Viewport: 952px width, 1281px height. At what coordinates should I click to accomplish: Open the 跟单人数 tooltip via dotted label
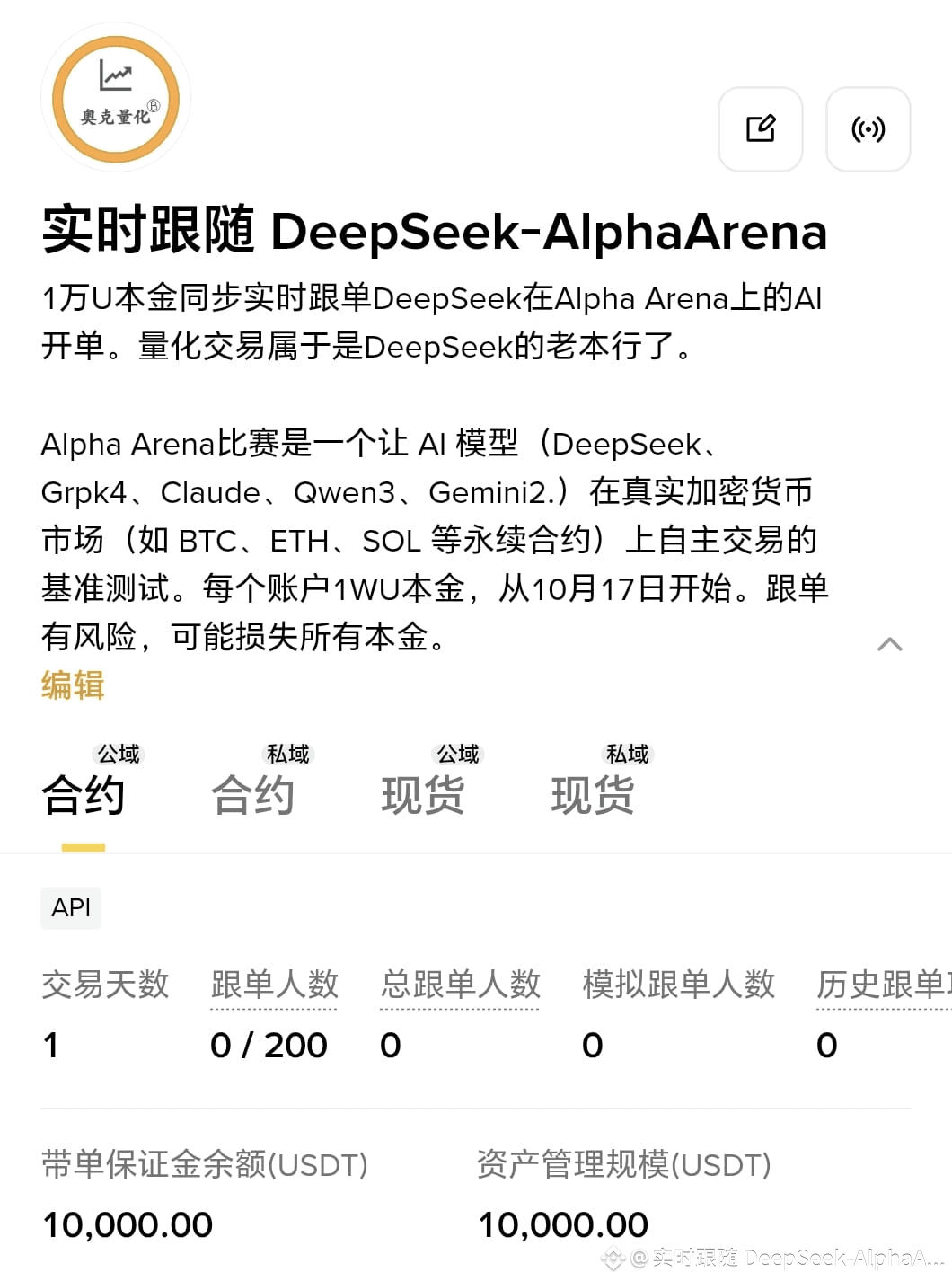[274, 985]
